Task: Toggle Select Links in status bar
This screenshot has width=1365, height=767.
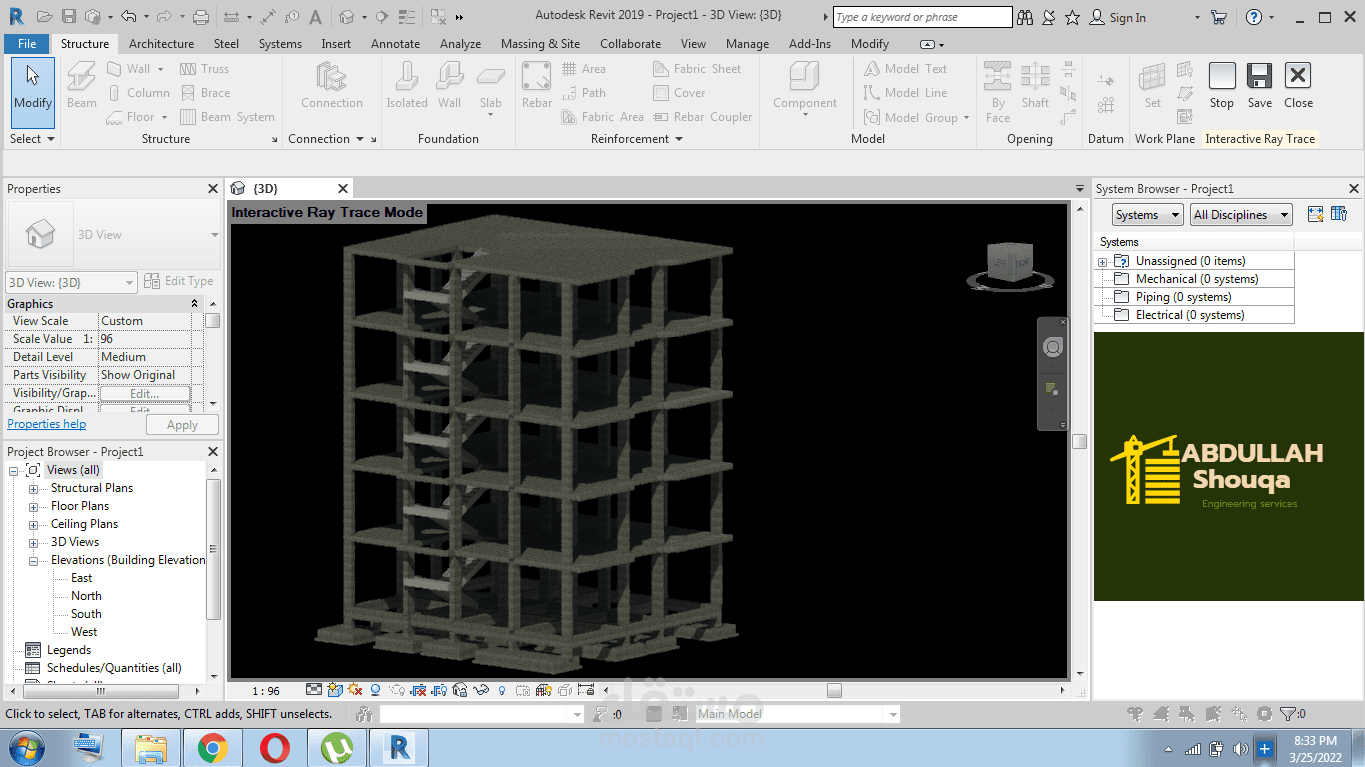Action: (1135, 714)
